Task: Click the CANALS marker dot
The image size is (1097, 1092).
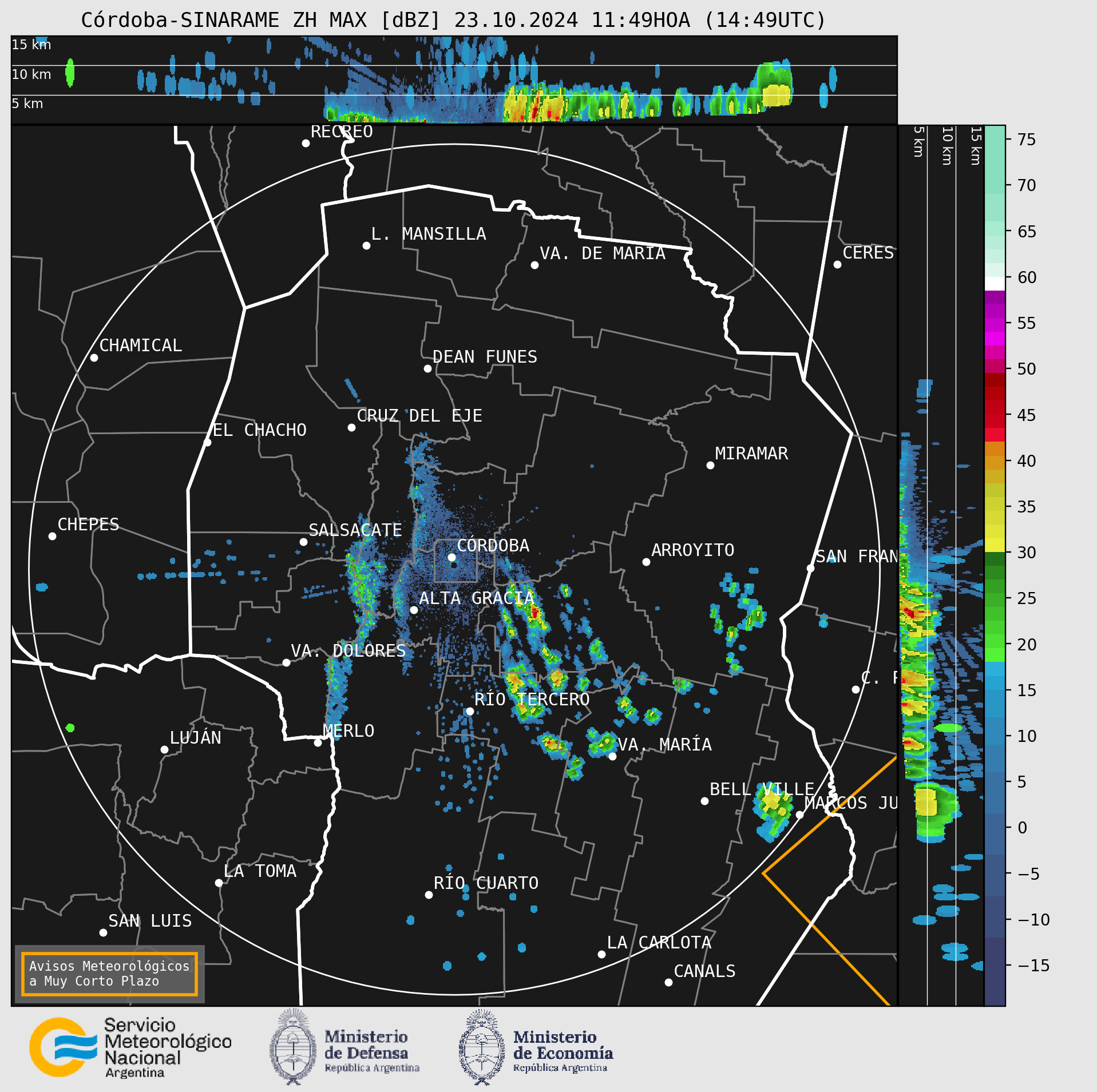Action: 668,982
